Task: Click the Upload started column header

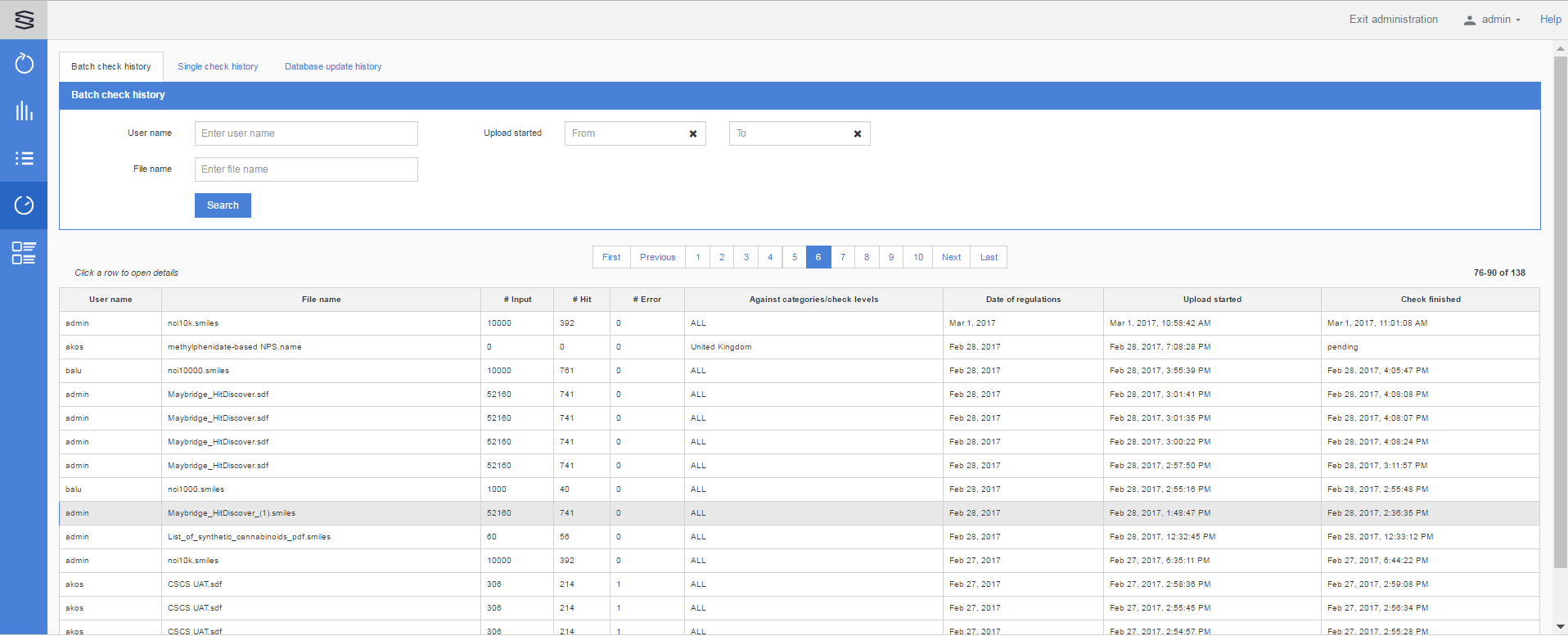Action: (x=1212, y=300)
